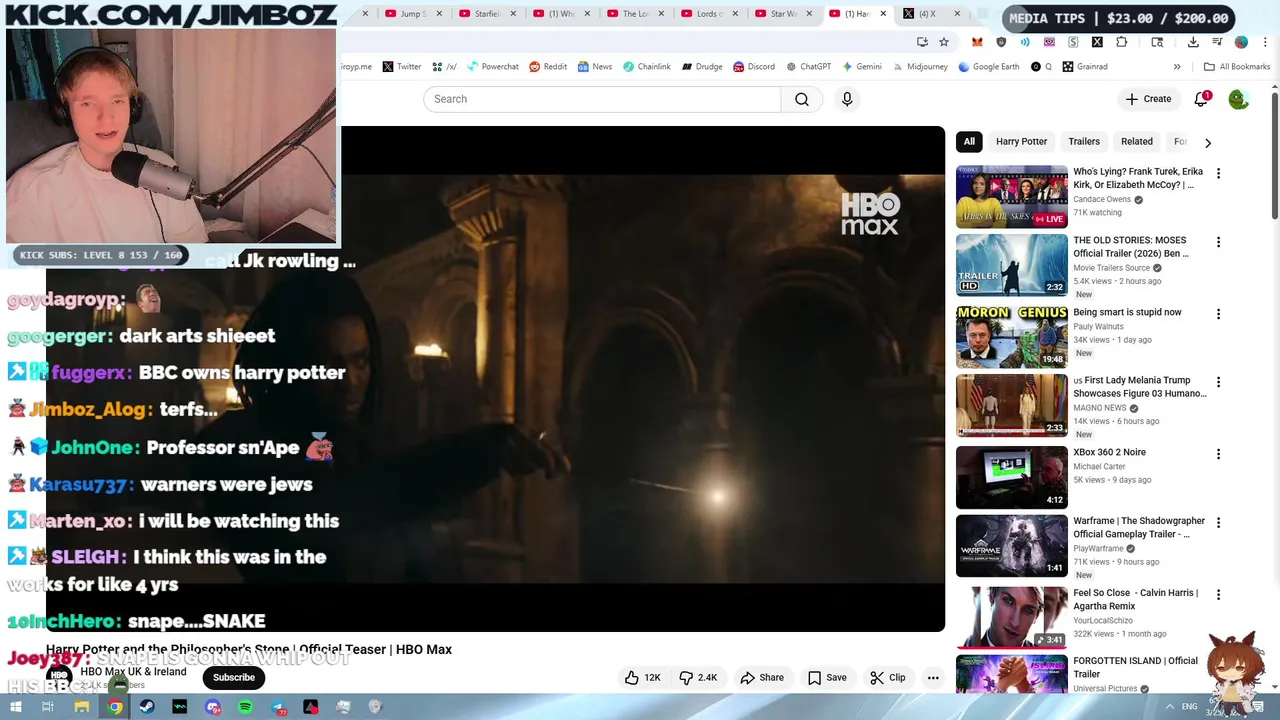
Task: Like the Harry Potter teaser video
Action: point(643,677)
